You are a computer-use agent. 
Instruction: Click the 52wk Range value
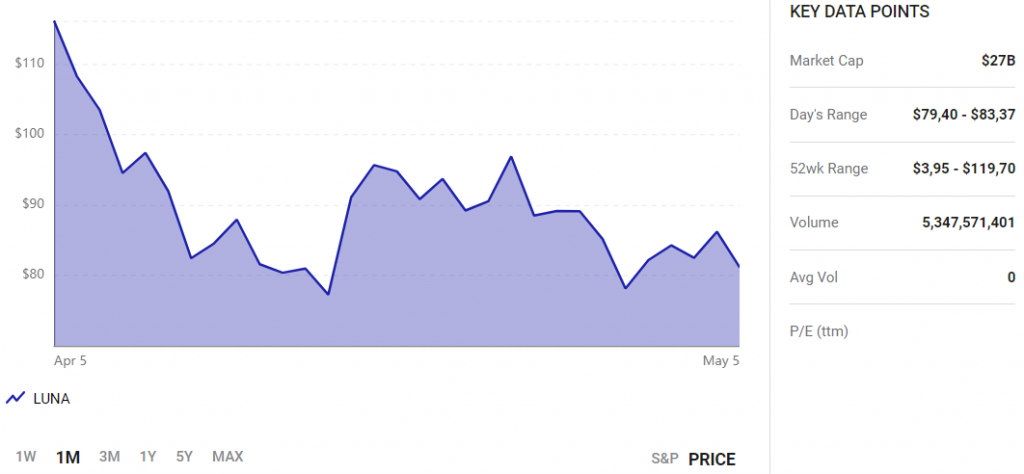point(964,168)
